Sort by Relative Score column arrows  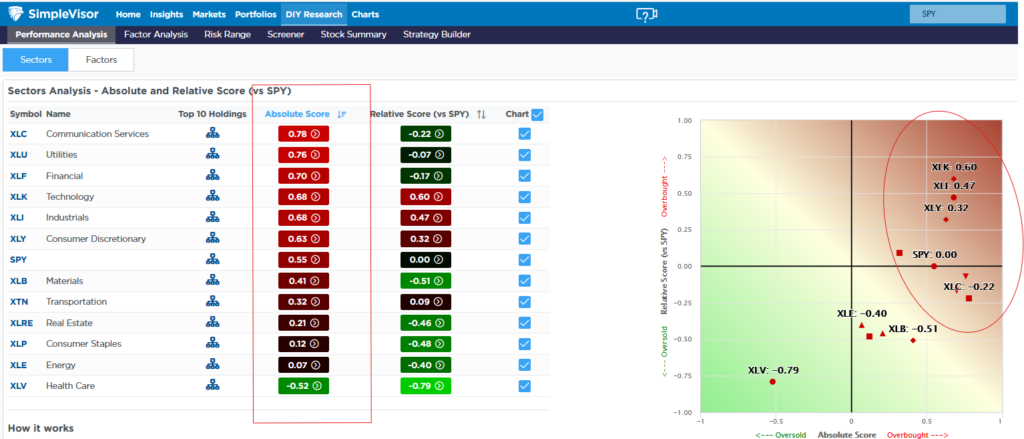[x=481, y=114]
